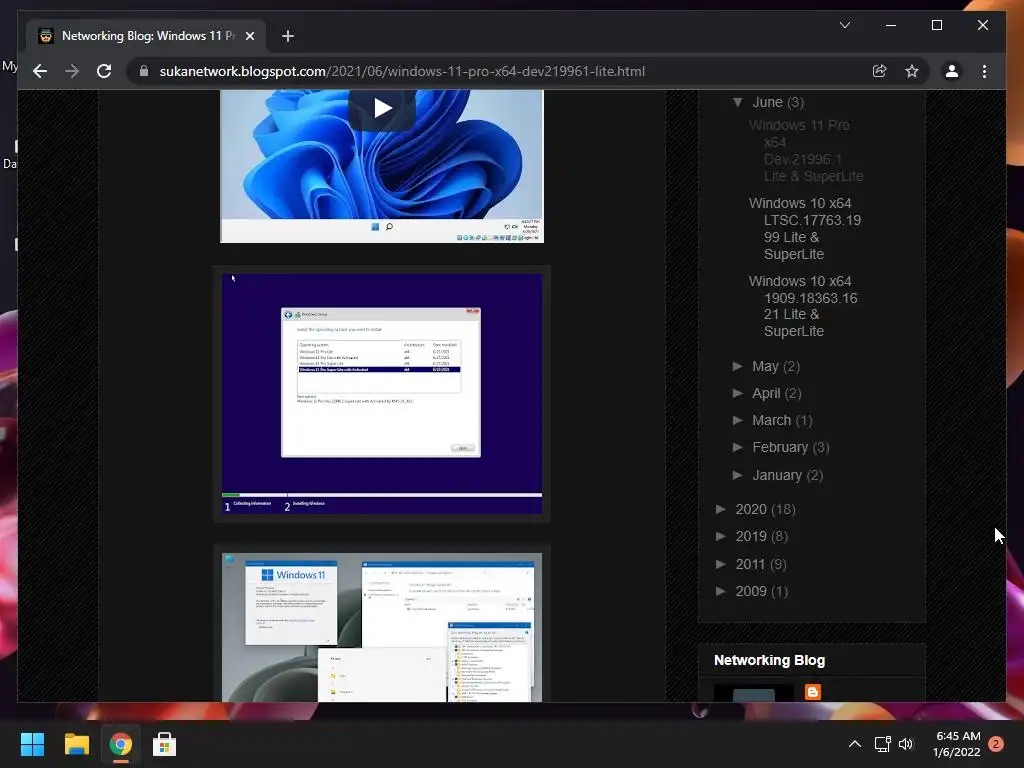The image size is (1024, 768).
Task: Expand the 2009 archive triangle
Action: click(x=721, y=590)
